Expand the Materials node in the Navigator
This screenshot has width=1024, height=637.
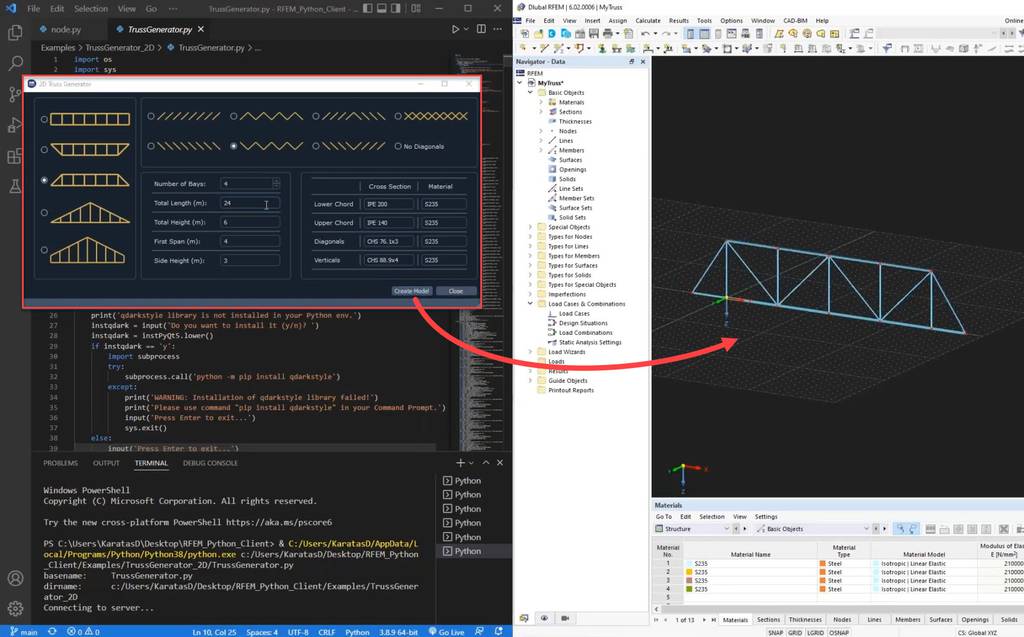click(x=541, y=103)
